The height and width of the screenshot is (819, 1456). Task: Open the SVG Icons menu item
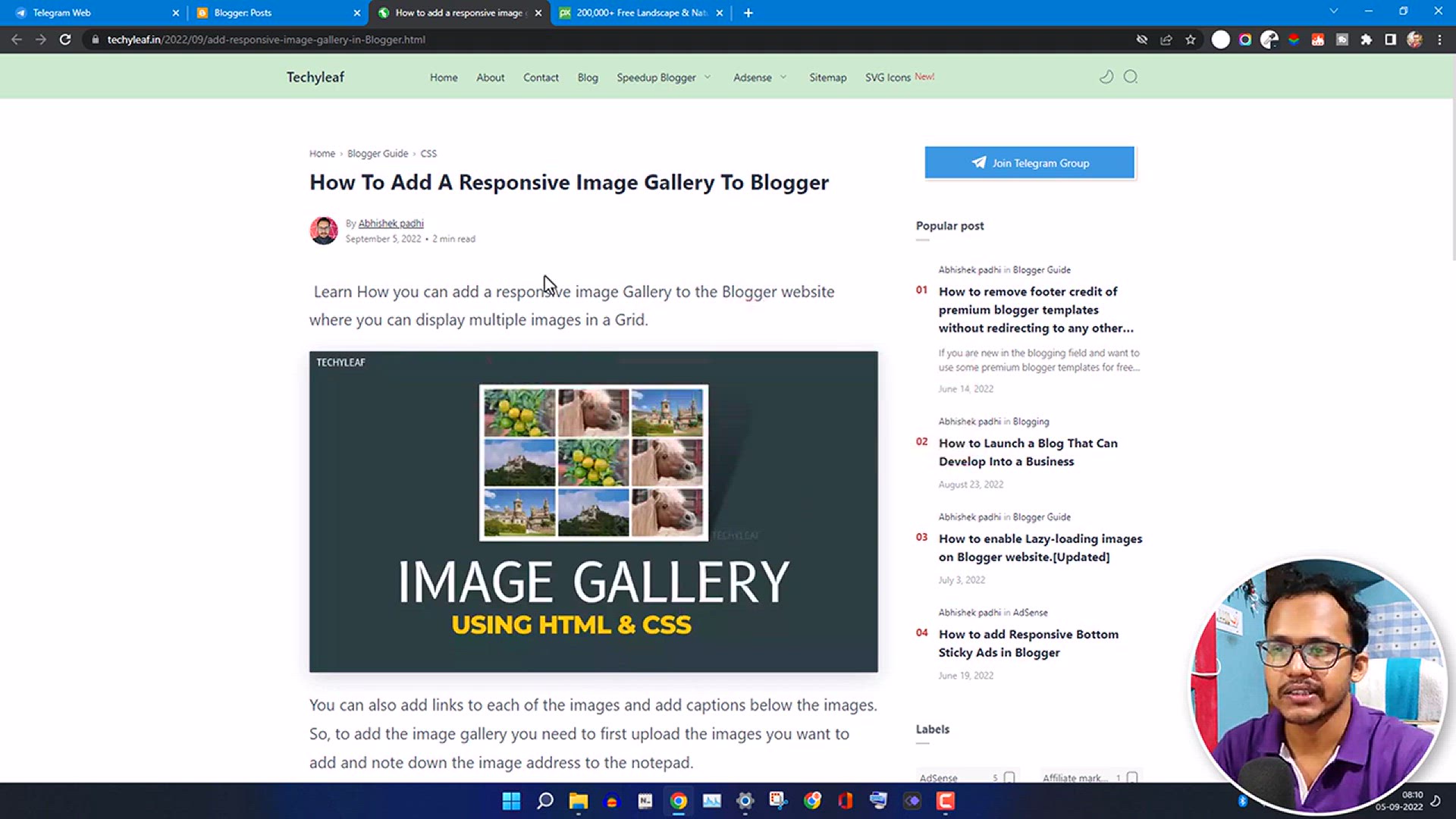[x=899, y=77]
